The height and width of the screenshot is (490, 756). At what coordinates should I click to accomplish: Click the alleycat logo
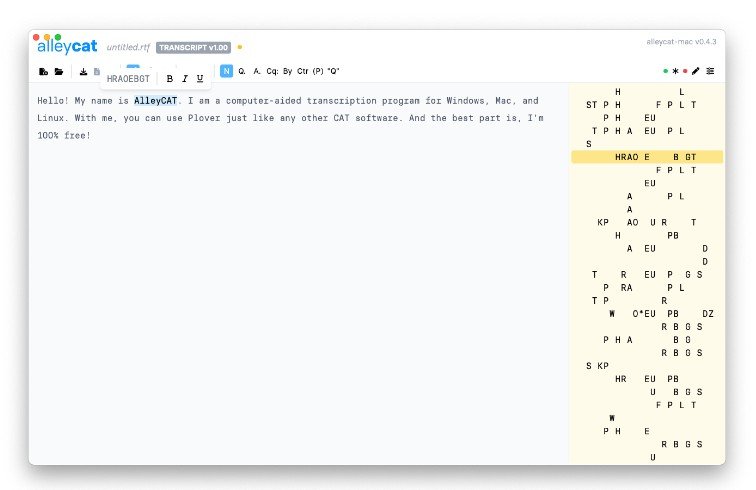click(67, 46)
